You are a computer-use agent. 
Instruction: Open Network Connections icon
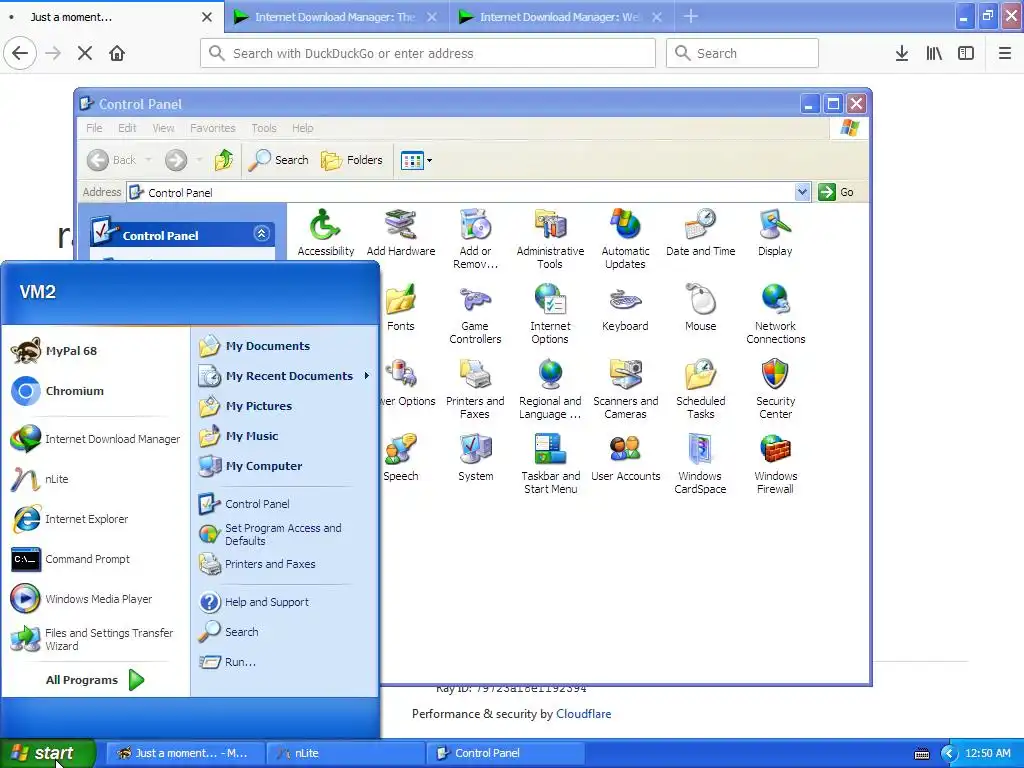coord(775,314)
